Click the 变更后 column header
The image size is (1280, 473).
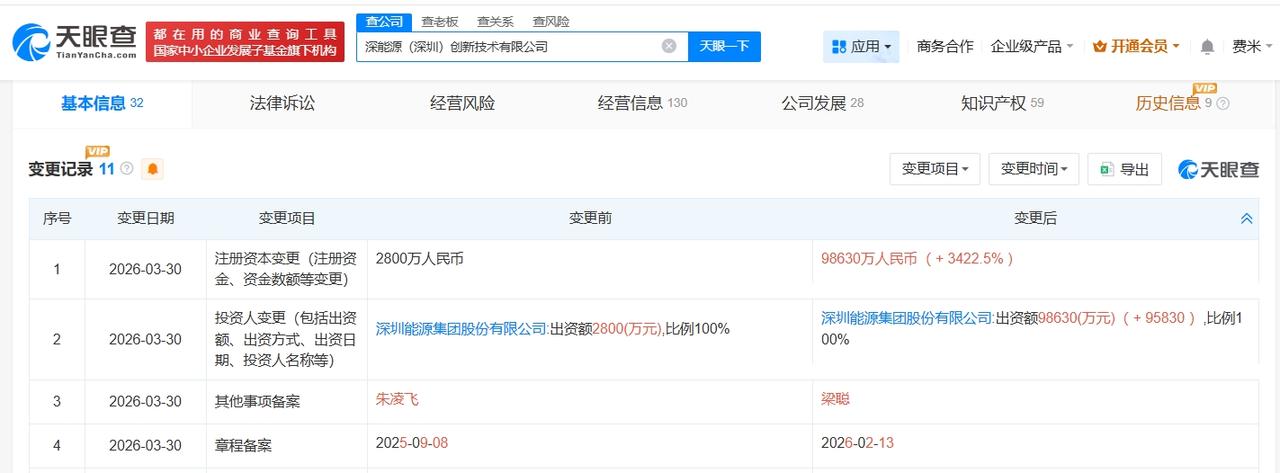[x=1035, y=218]
